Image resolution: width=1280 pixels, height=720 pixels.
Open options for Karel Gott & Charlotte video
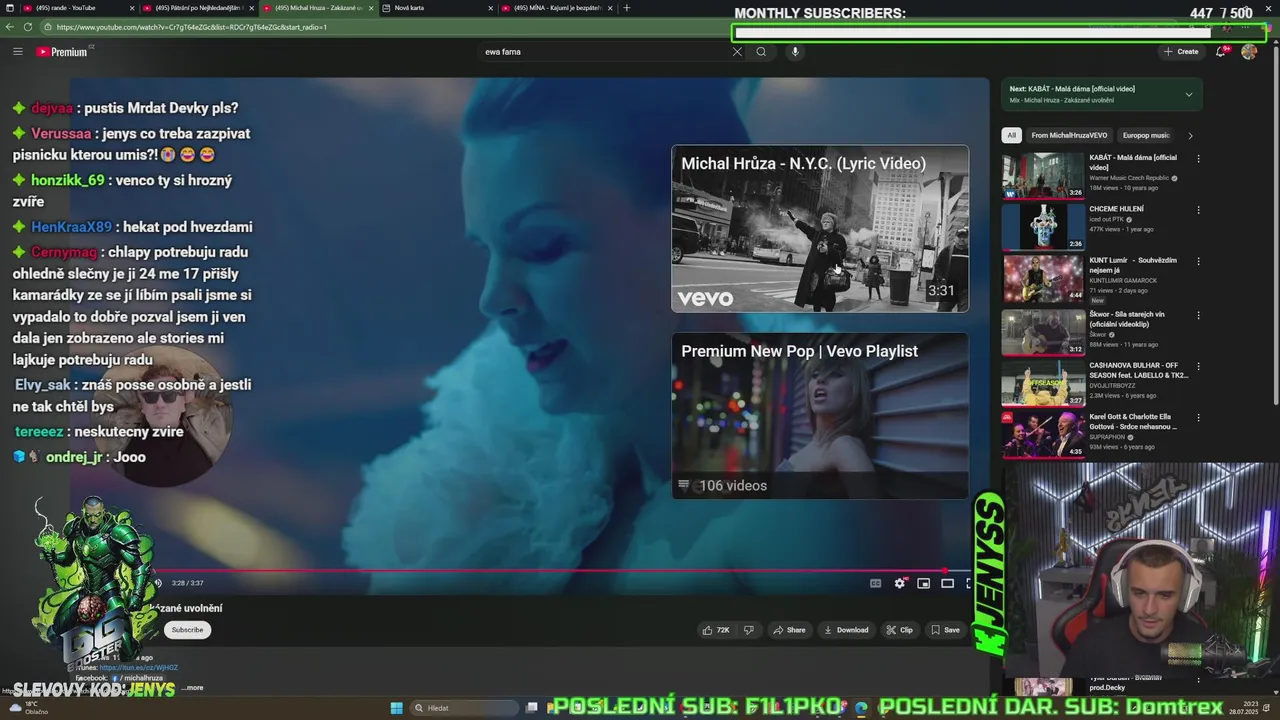(x=1198, y=418)
